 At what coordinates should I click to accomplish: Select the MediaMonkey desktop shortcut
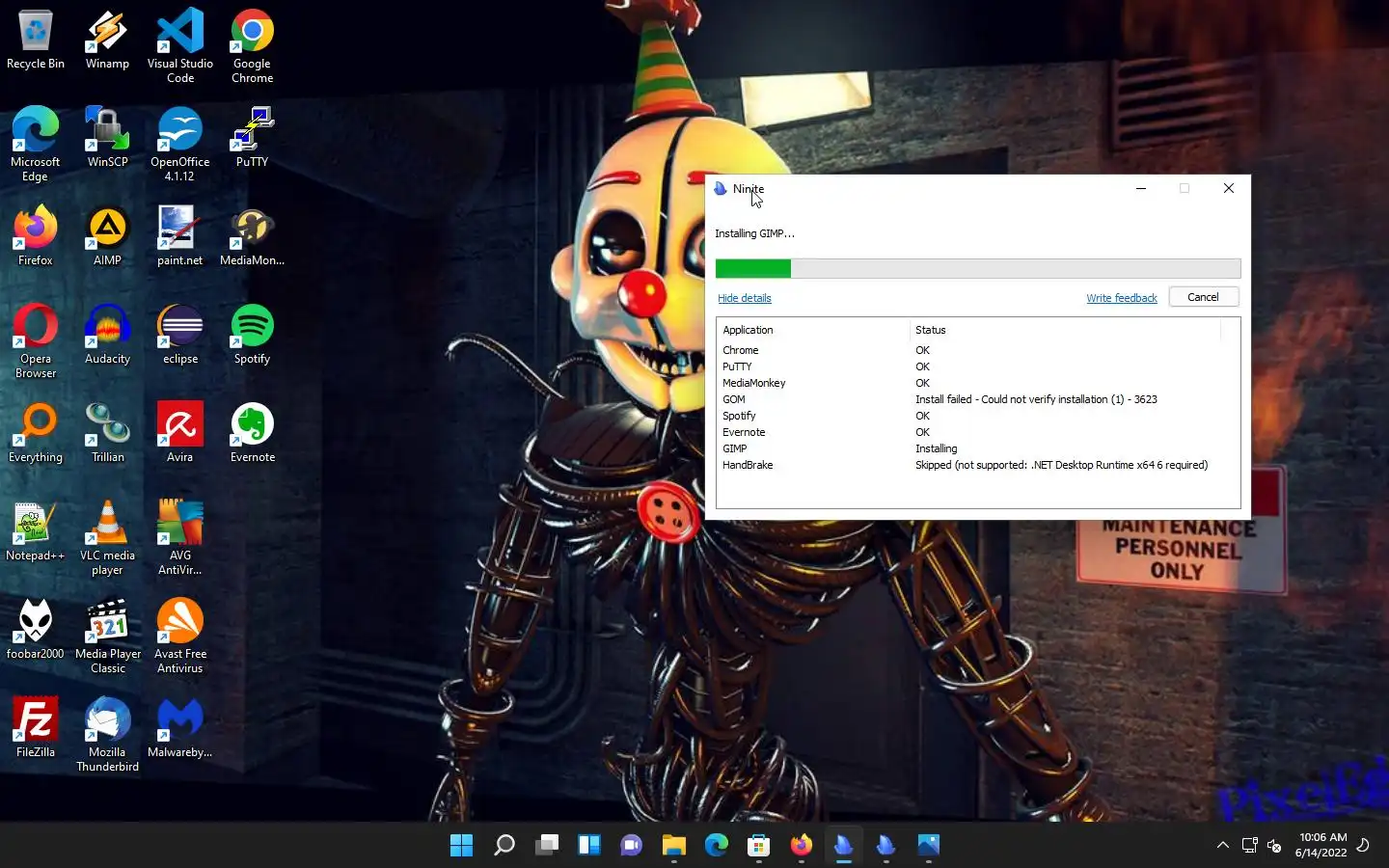click(252, 235)
